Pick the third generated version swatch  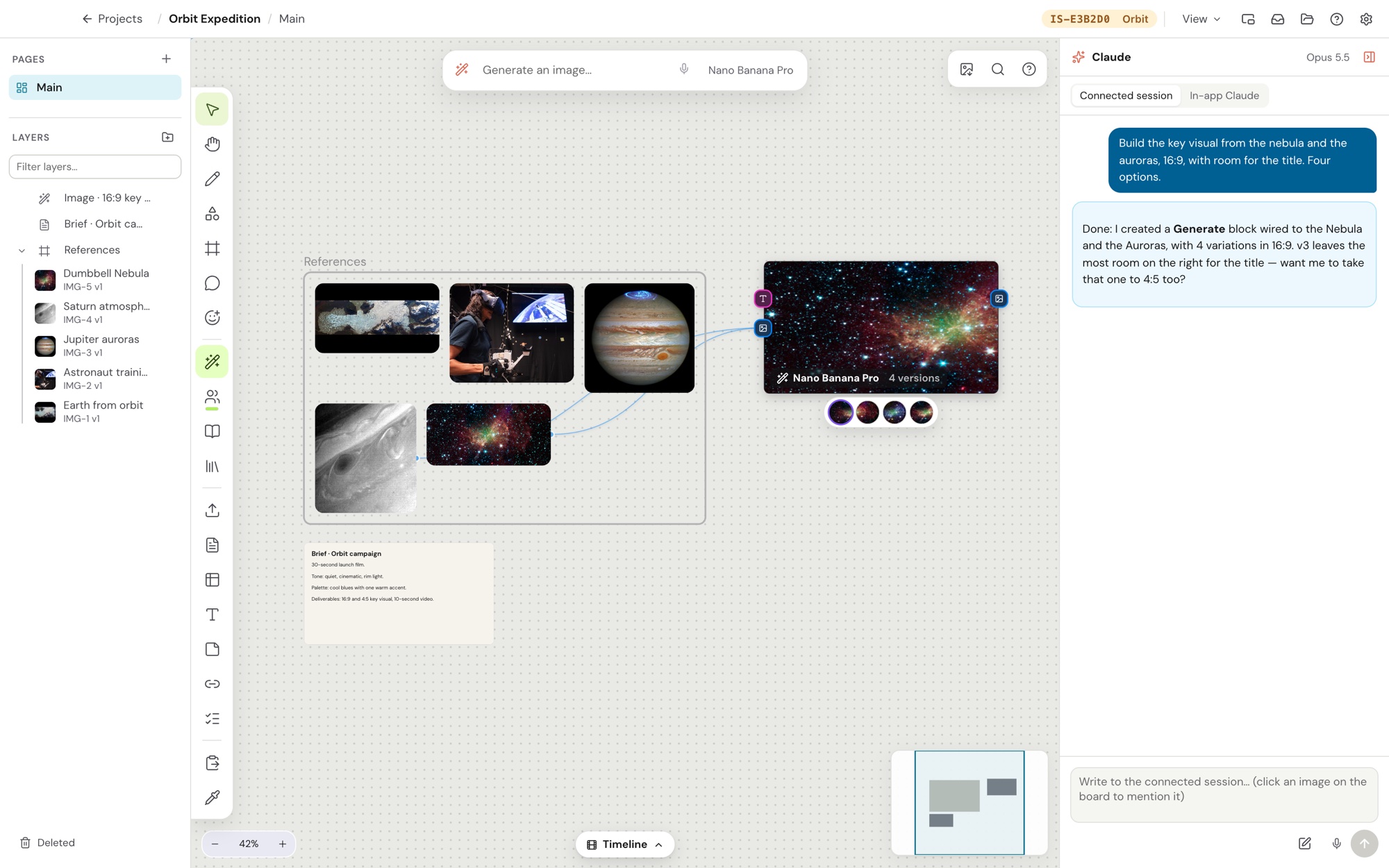point(895,412)
